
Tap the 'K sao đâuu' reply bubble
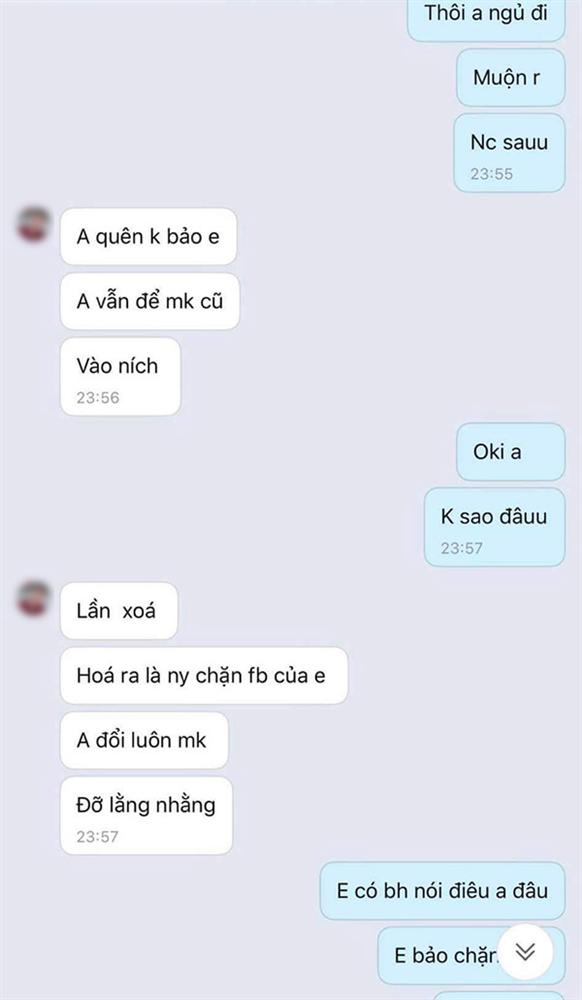pyautogui.click(x=495, y=527)
